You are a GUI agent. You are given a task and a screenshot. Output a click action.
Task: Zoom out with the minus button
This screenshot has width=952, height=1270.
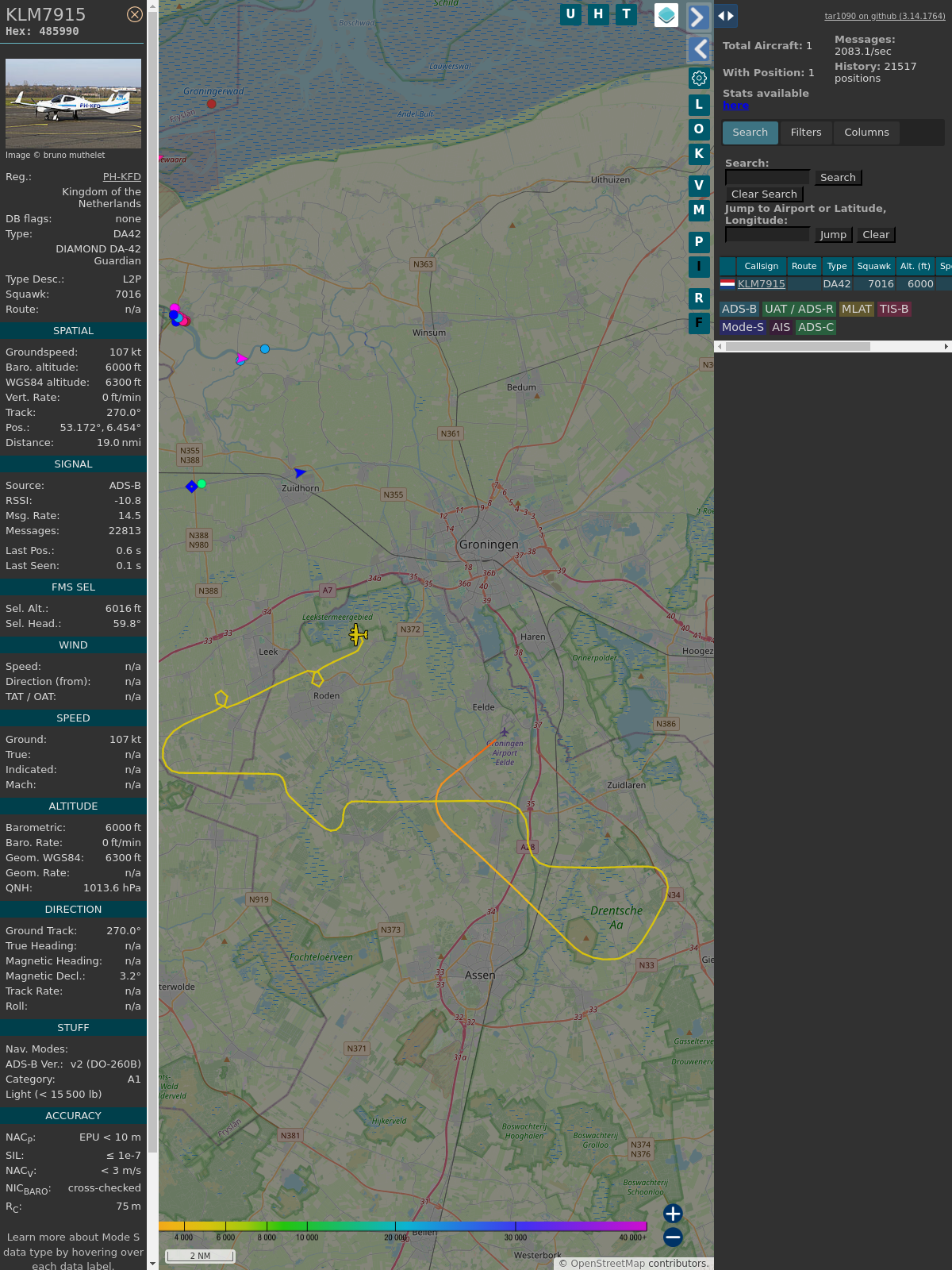coord(673,1237)
